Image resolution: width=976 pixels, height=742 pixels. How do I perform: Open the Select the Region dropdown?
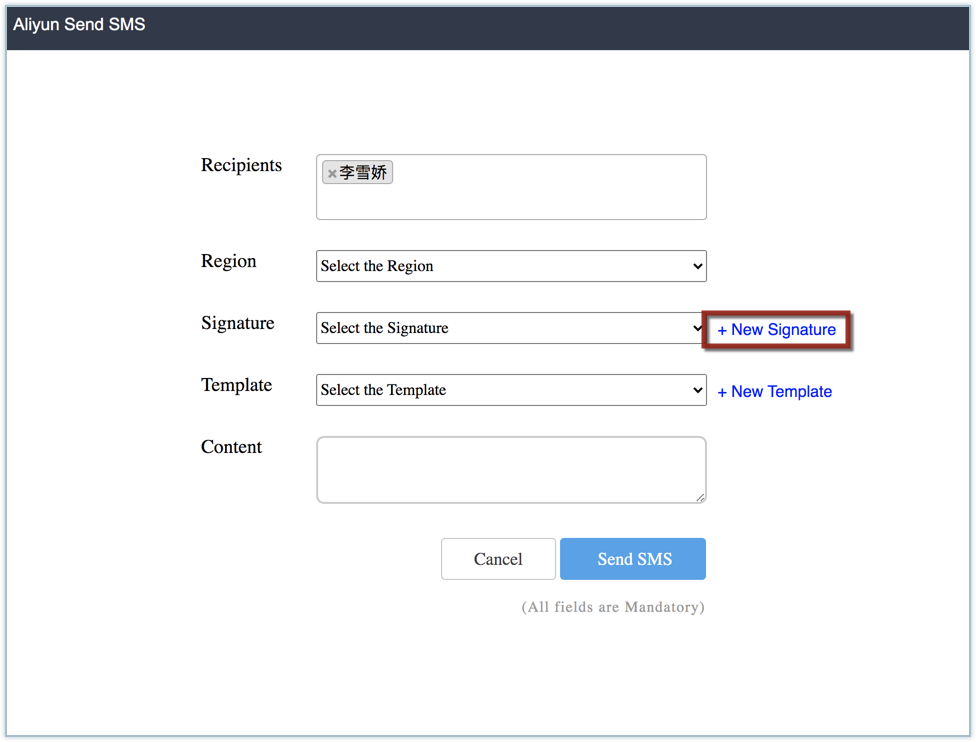click(511, 266)
